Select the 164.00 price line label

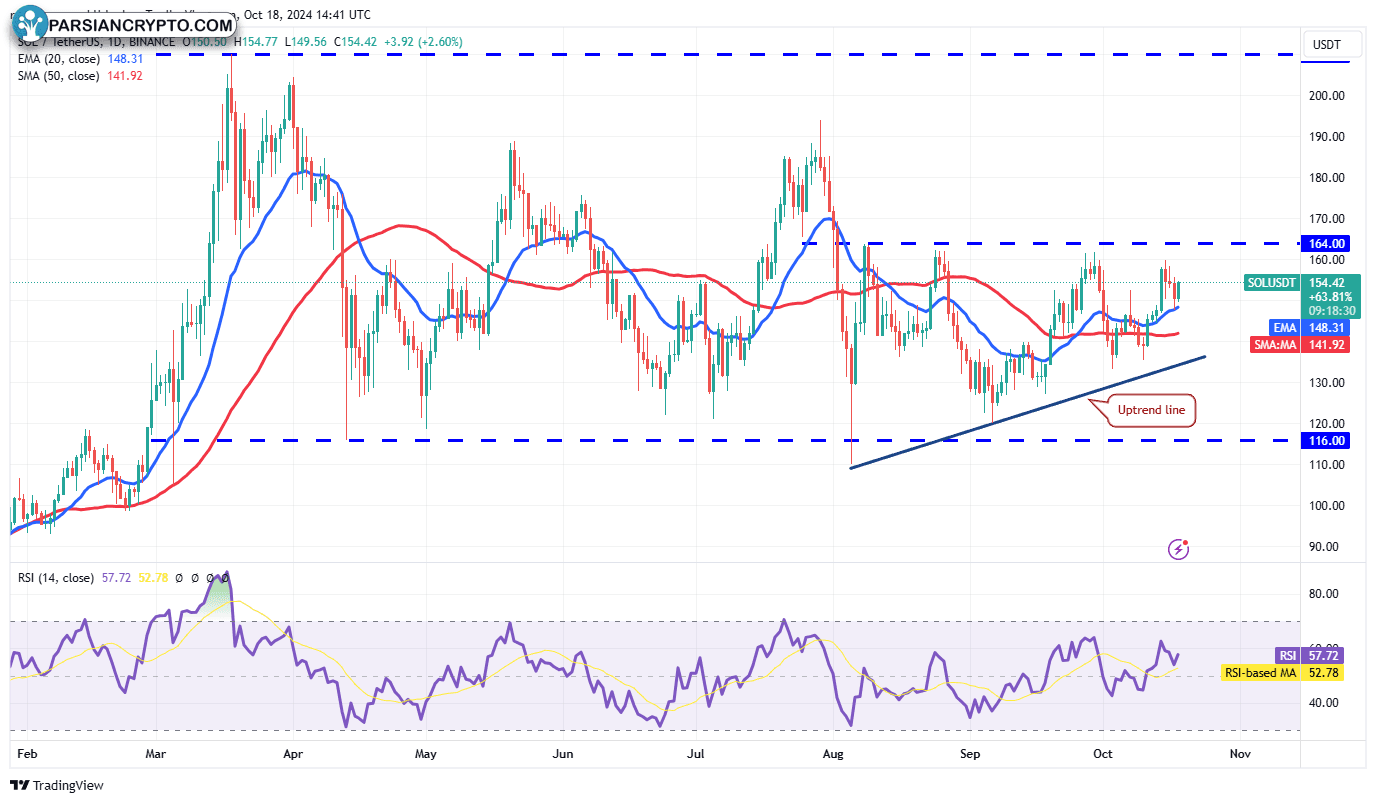coord(1326,243)
